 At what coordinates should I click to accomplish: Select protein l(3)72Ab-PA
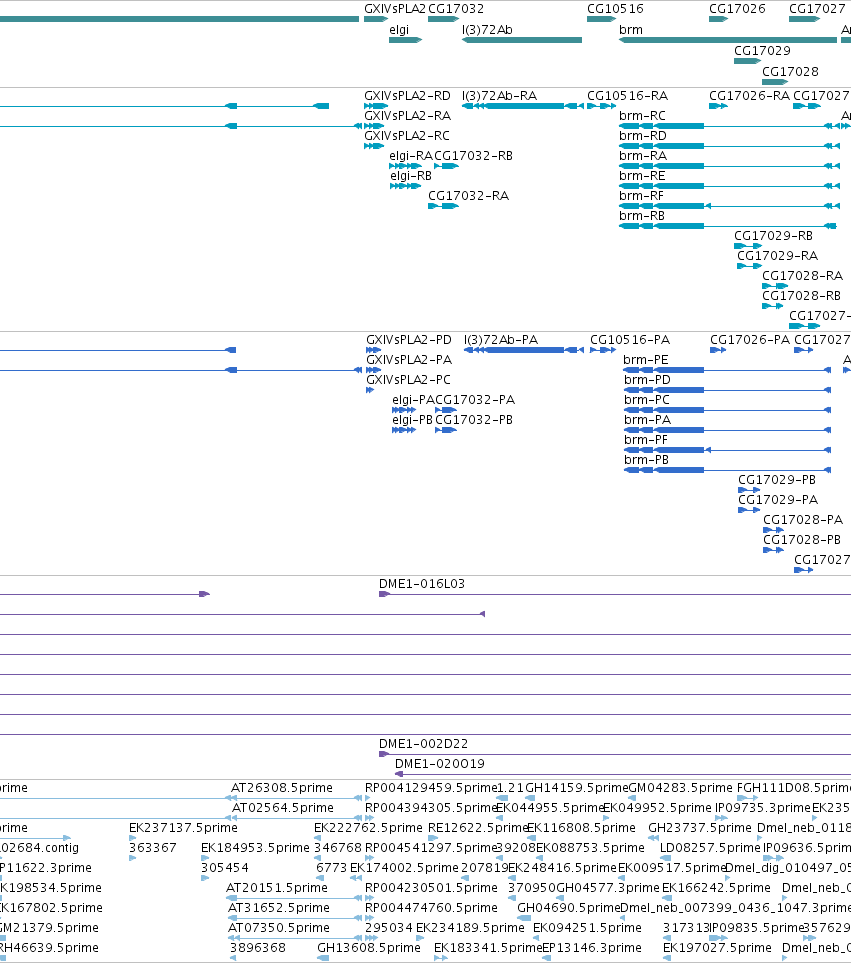click(501, 340)
